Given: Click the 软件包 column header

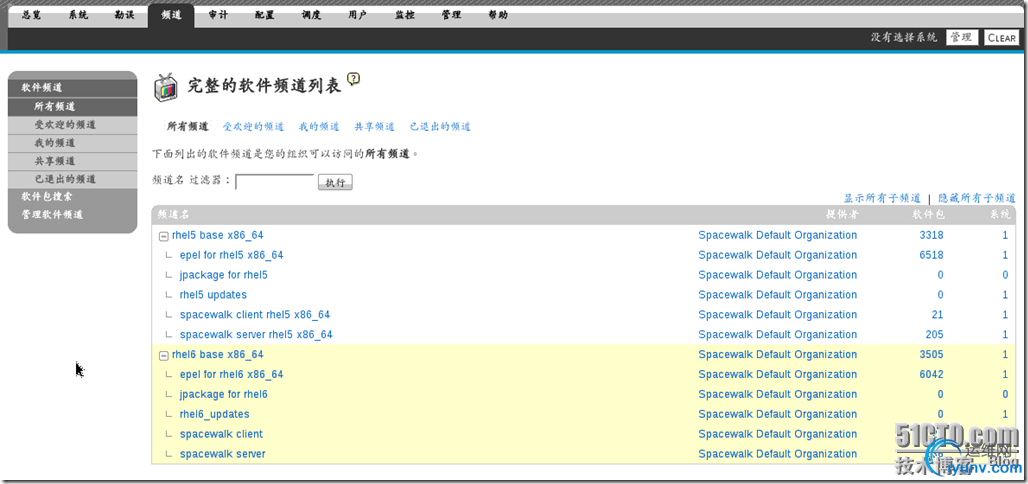Looking at the screenshot, I should tap(928, 214).
